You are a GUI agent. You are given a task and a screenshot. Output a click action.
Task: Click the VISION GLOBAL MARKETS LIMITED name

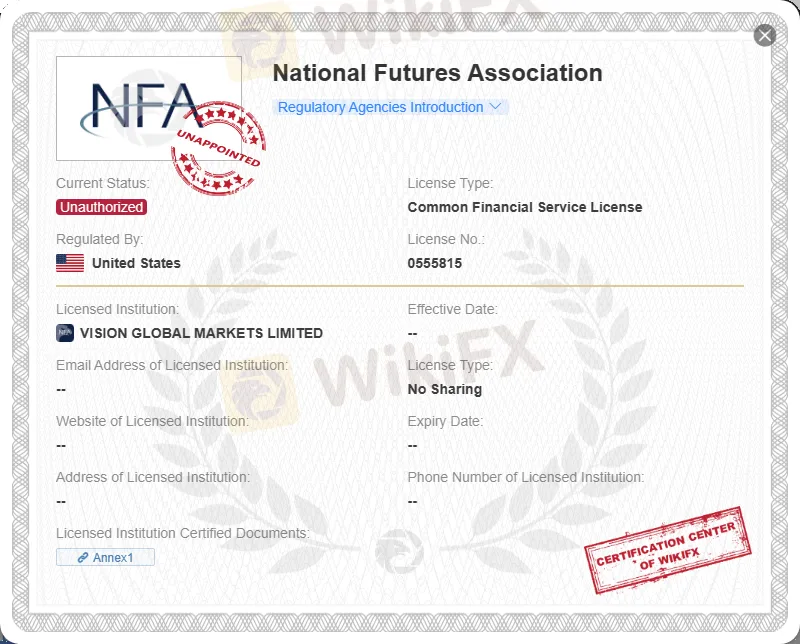[x=200, y=333]
